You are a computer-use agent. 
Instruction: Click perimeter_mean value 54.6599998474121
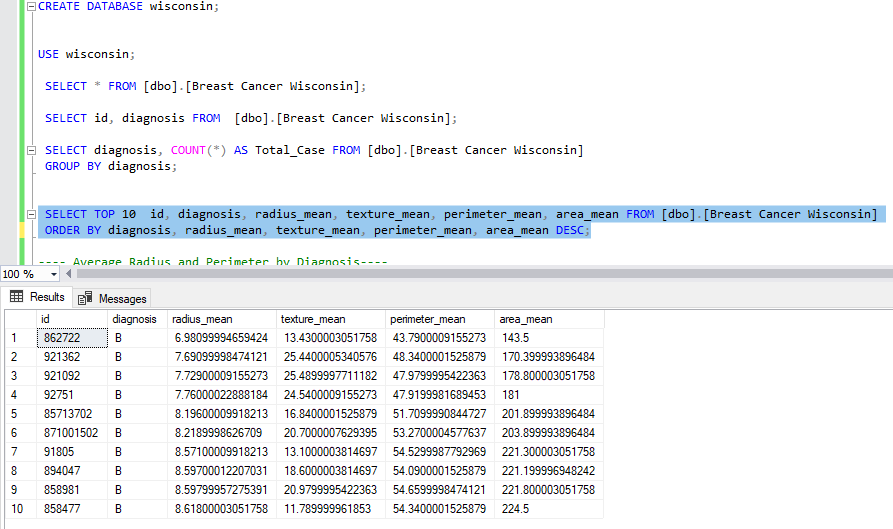coord(440,490)
